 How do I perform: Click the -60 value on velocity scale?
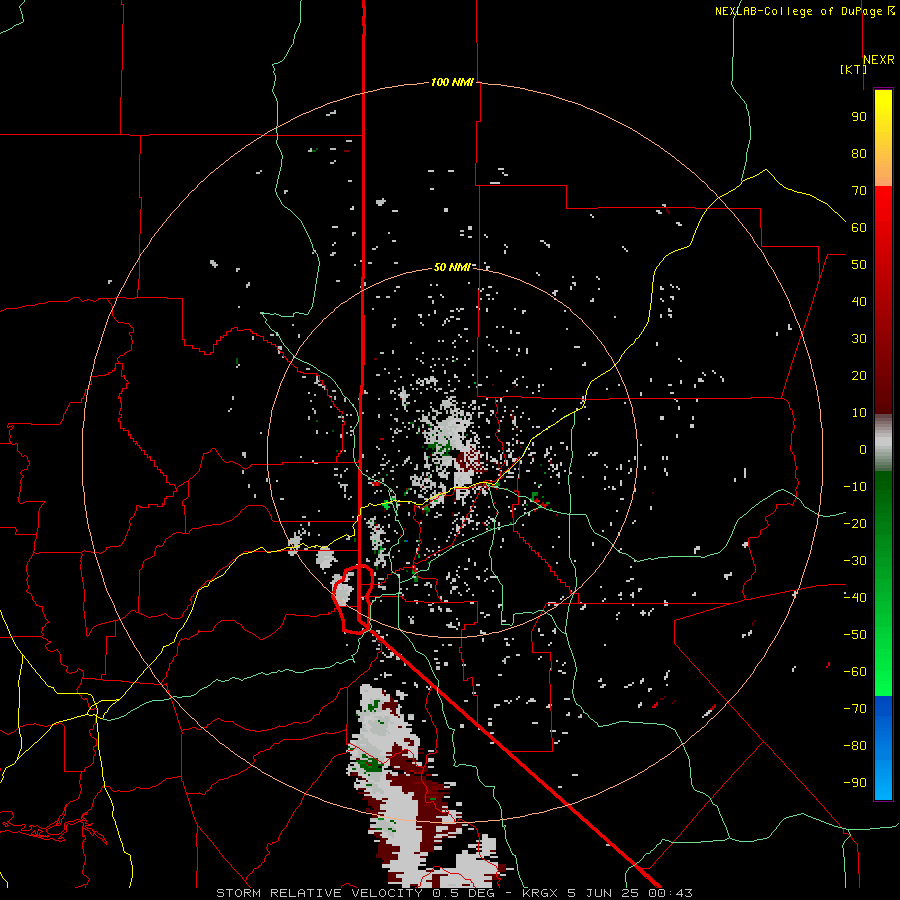pos(855,672)
